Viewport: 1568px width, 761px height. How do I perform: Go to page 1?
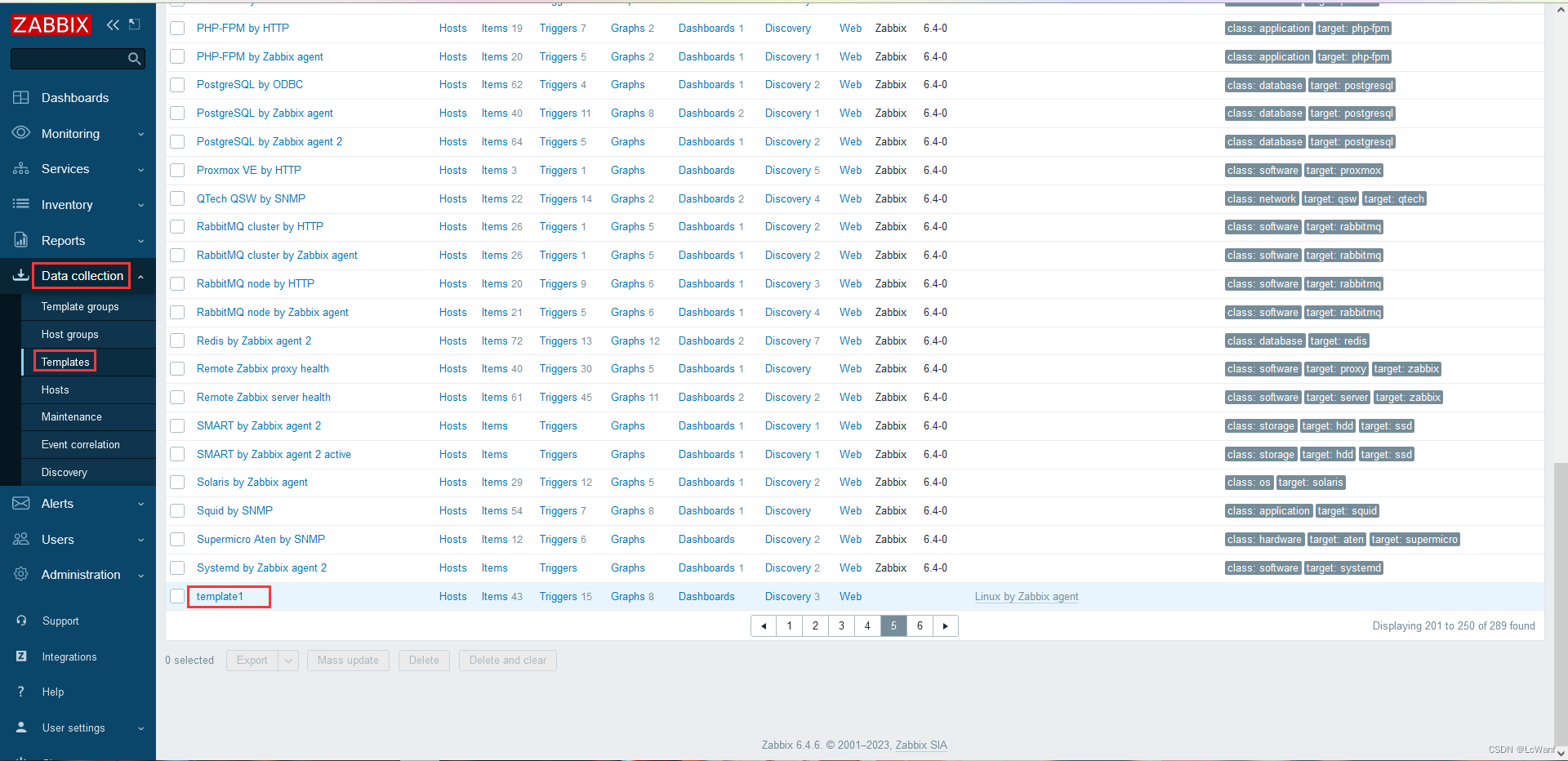pyautogui.click(x=789, y=626)
